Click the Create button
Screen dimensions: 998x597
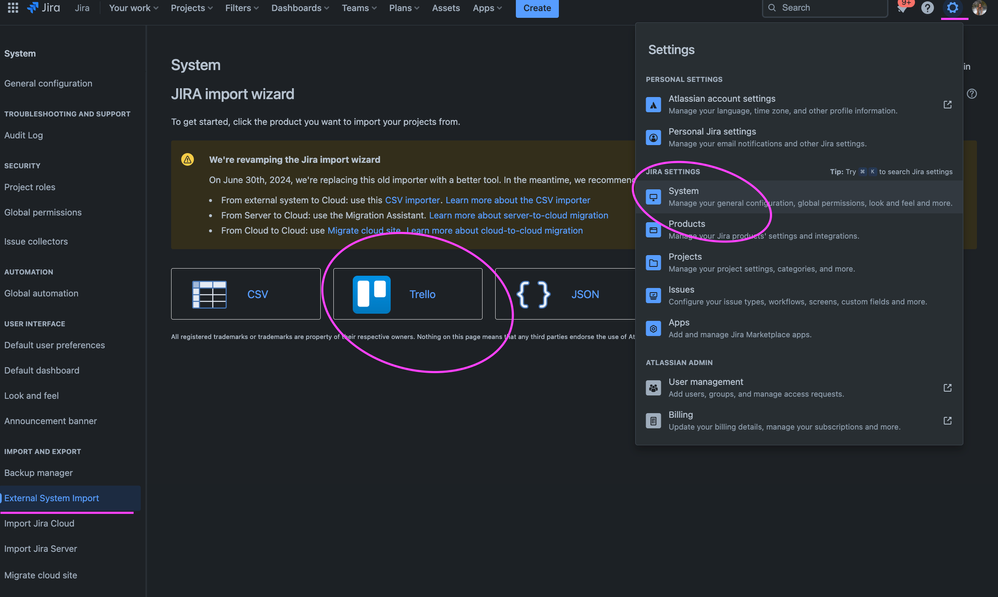[x=537, y=8]
